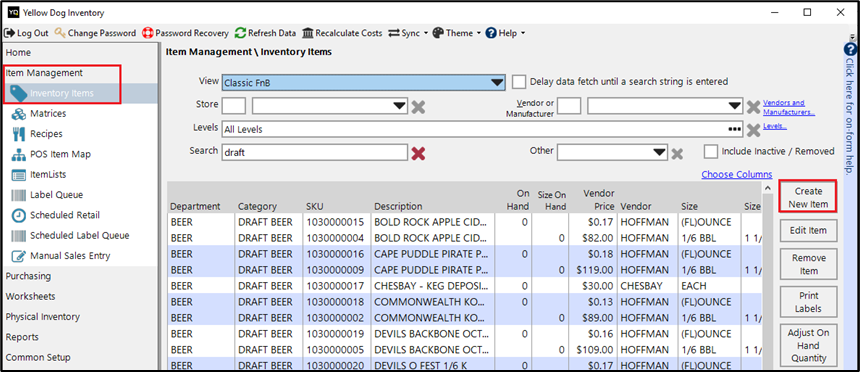Open the Store dropdown list
860x372 pixels.
pyautogui.click(x=400, y=105)
